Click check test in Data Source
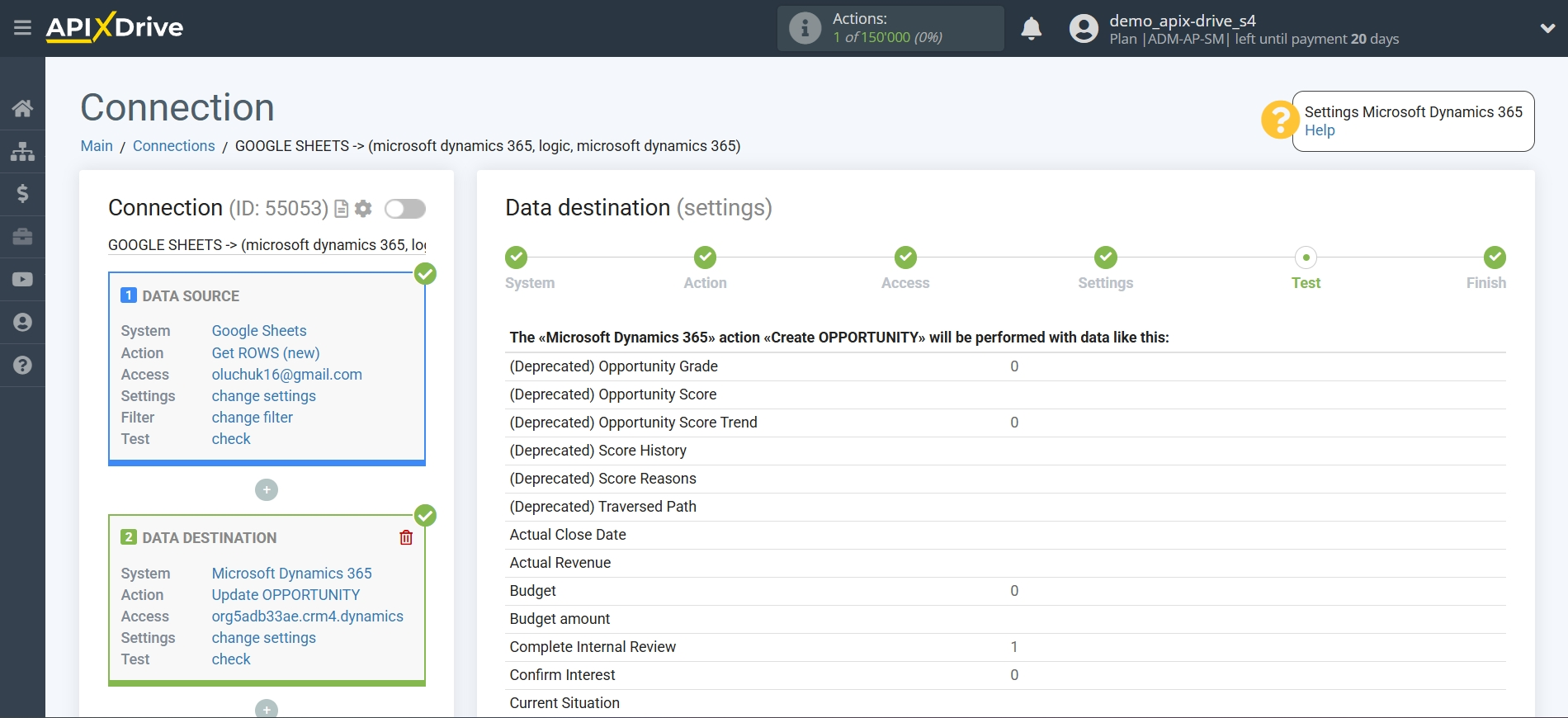This screenshot has height=718, width=1568. click(231, 439)
